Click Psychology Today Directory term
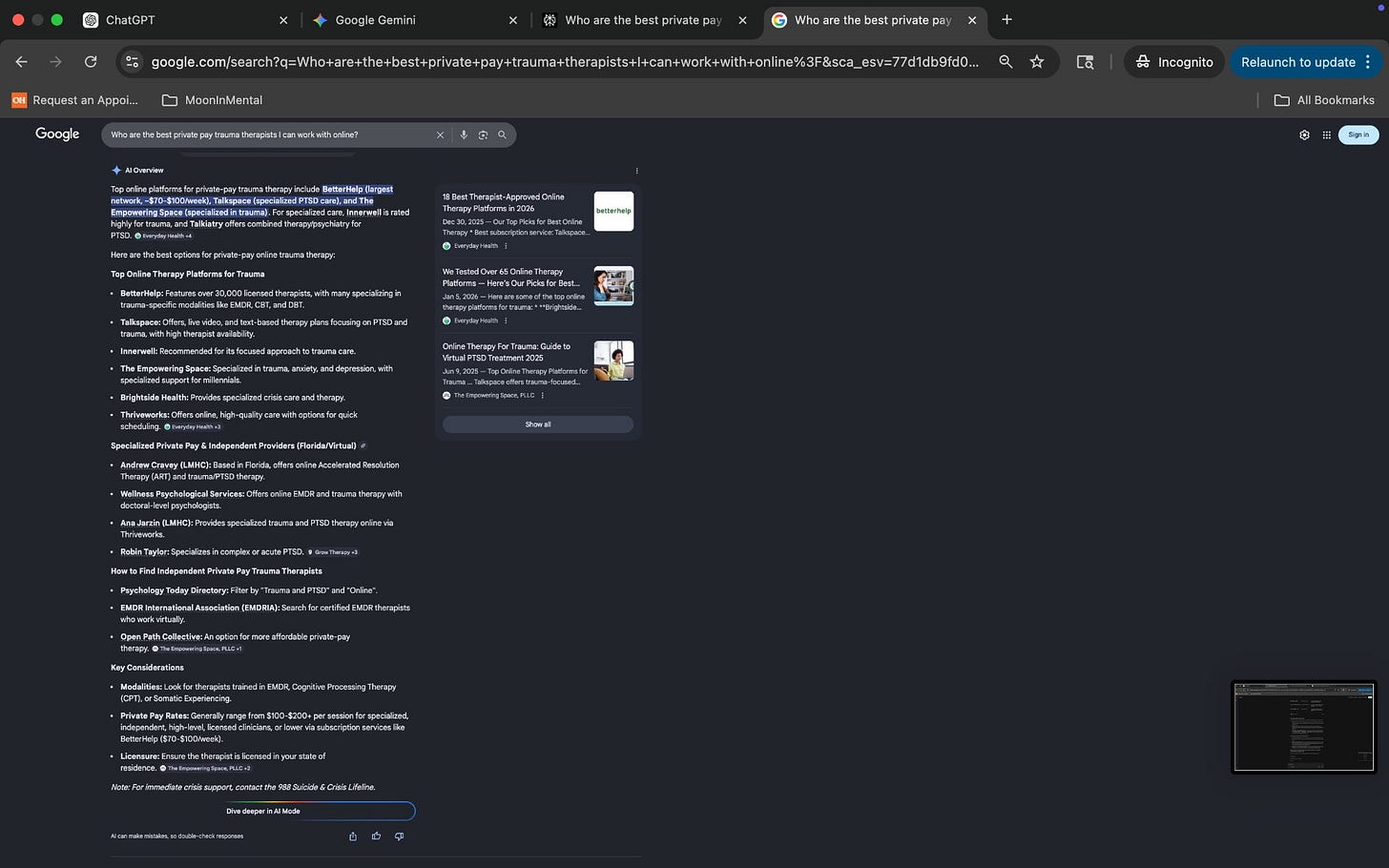Viewport: 1389px width, 868px height. (174, 590)
